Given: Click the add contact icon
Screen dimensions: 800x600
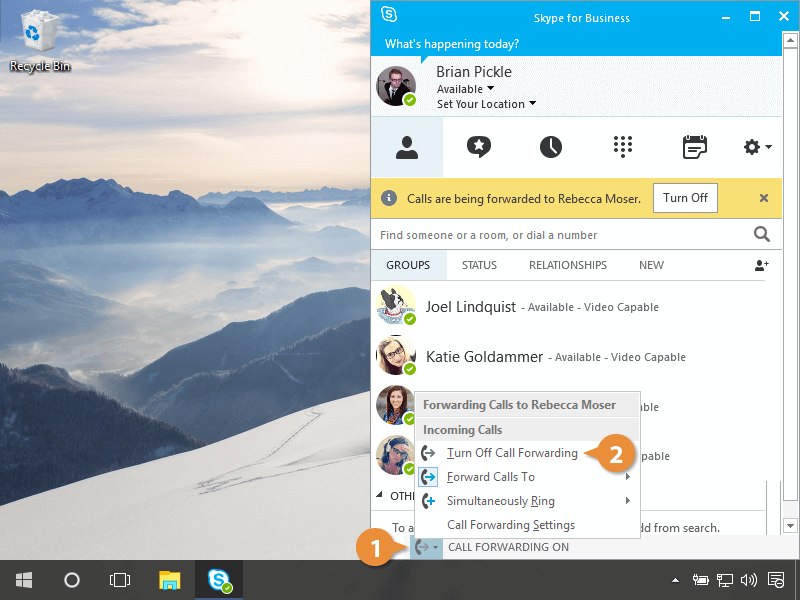Looking at the screenshot, I should pos(762,265).
